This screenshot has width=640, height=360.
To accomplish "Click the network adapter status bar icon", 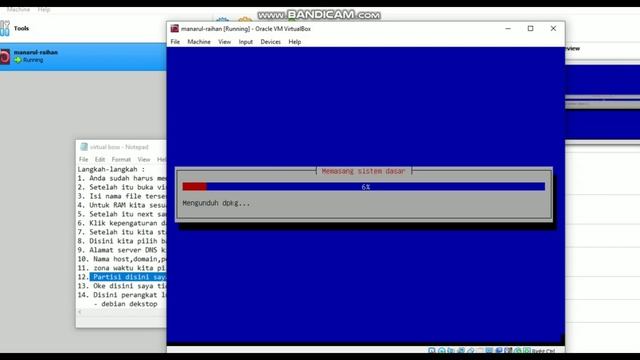I will 461,351.
